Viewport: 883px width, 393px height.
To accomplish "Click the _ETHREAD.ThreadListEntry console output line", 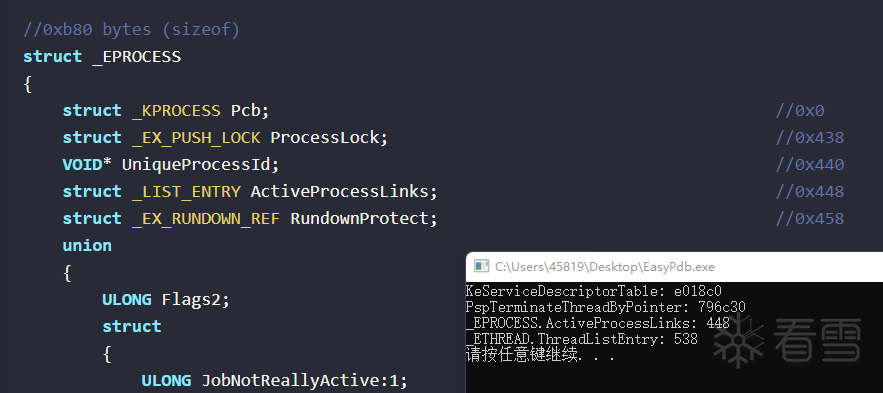I will coord(582,339).
